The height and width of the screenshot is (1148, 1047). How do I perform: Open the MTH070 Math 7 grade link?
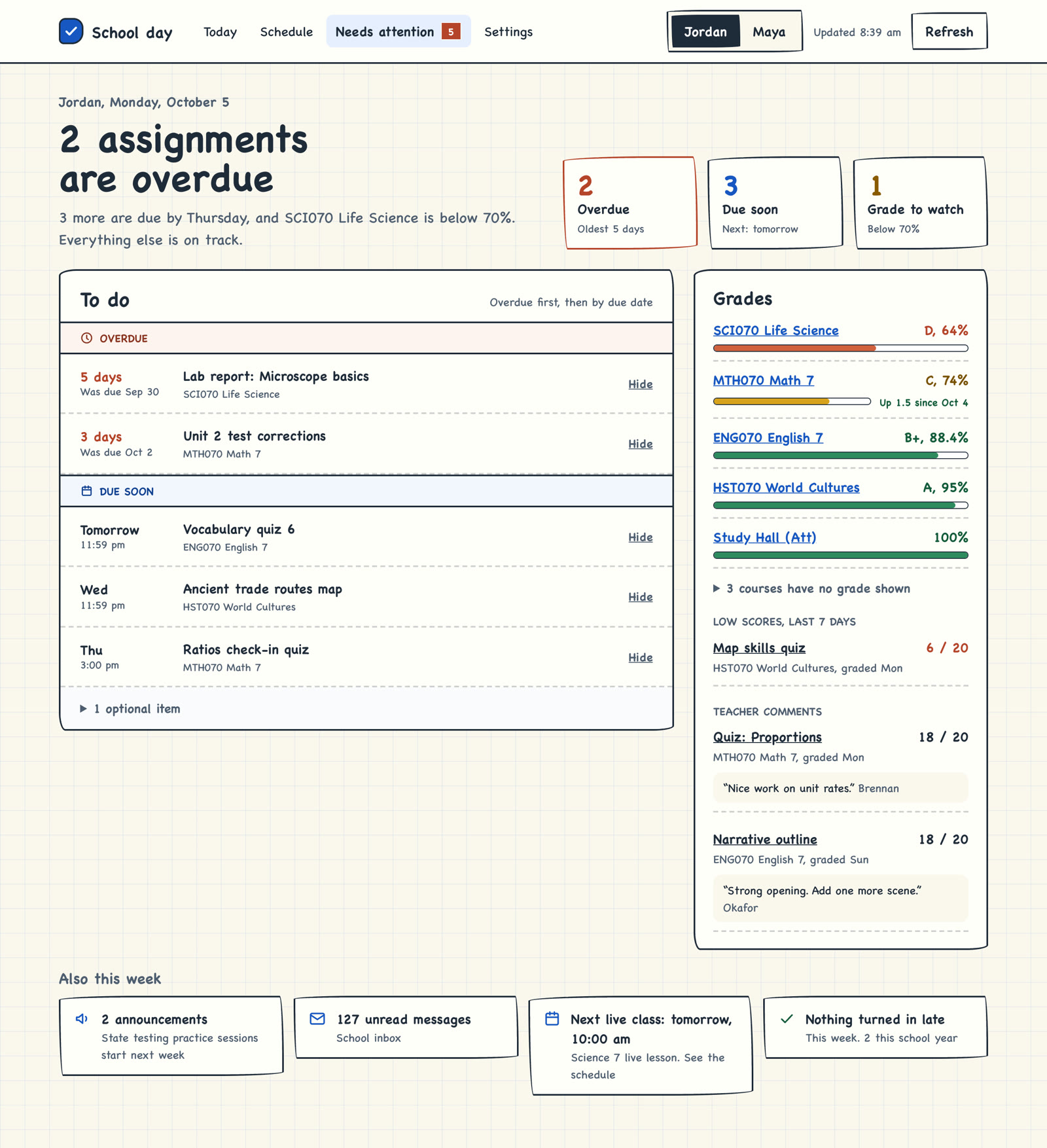[x=764, y=380]
